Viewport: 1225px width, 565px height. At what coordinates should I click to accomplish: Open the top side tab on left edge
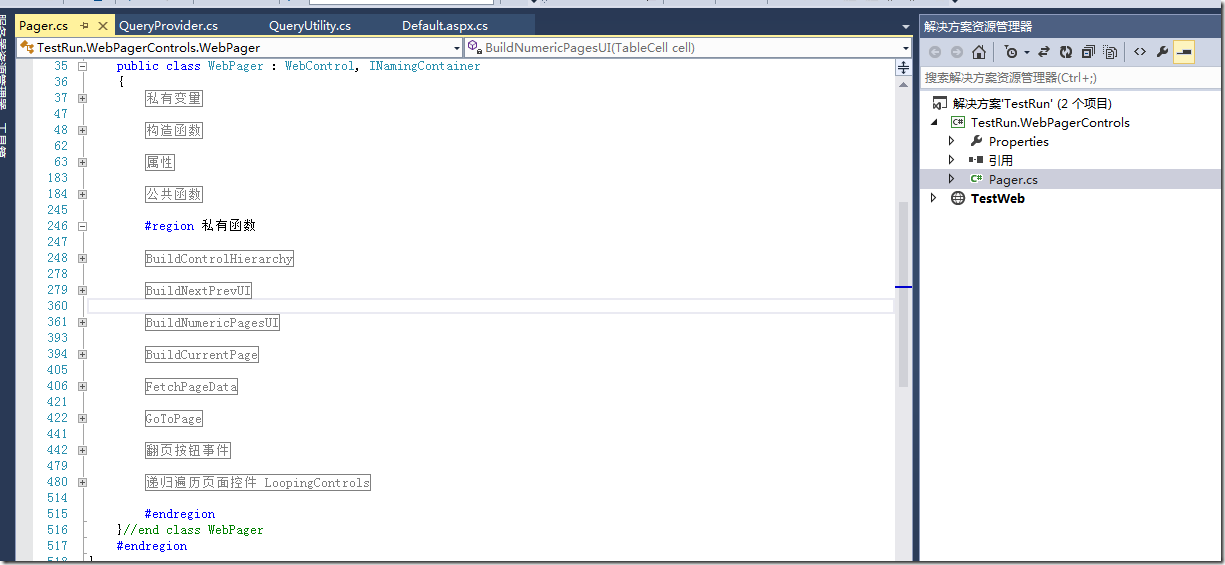point(4,60)
